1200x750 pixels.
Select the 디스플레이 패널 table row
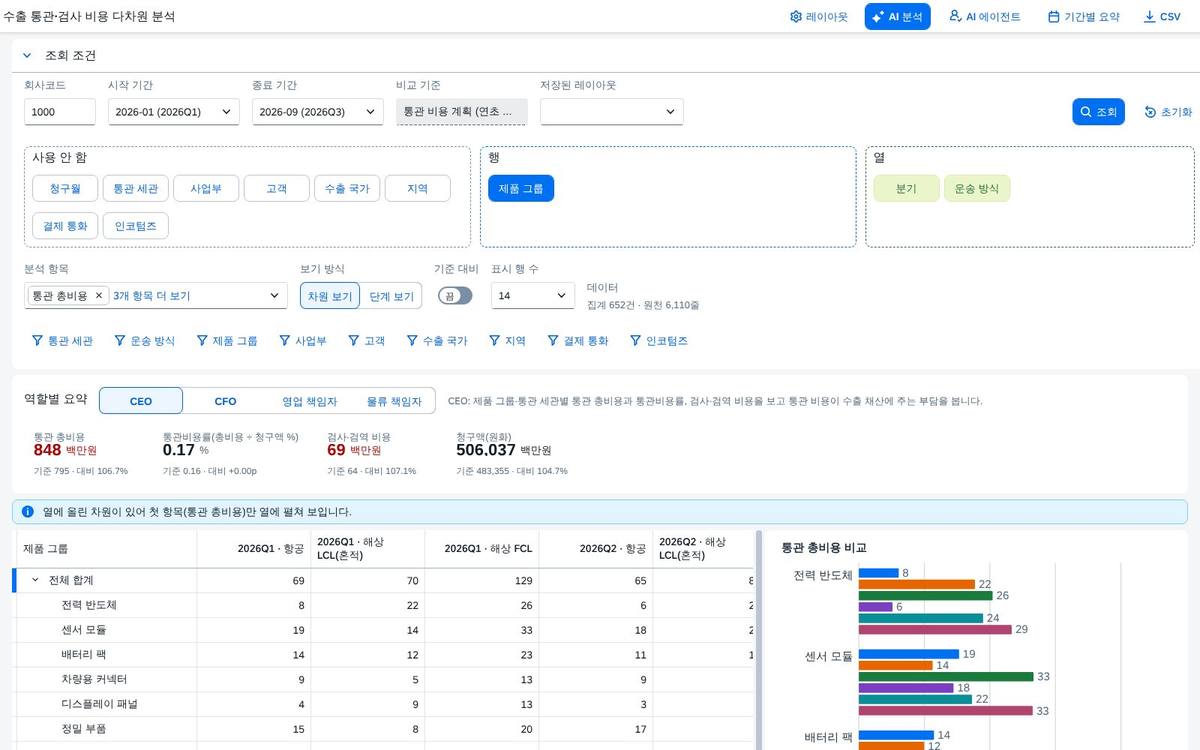tap(383, 704)
